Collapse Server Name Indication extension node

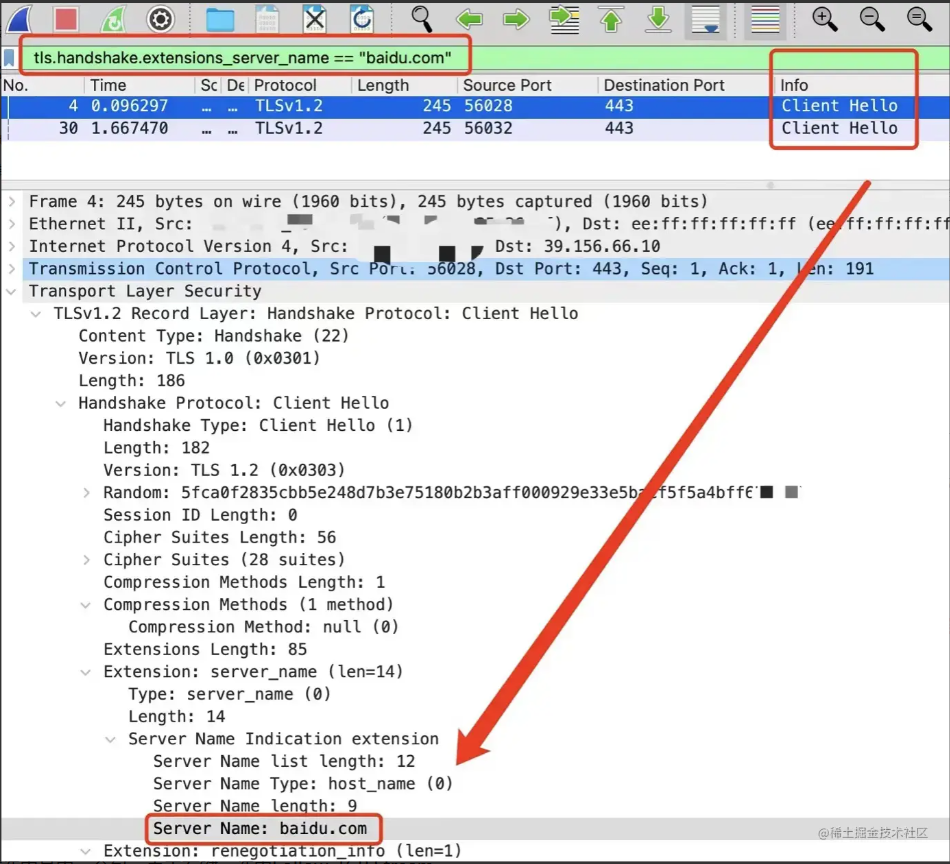point(111,739)
